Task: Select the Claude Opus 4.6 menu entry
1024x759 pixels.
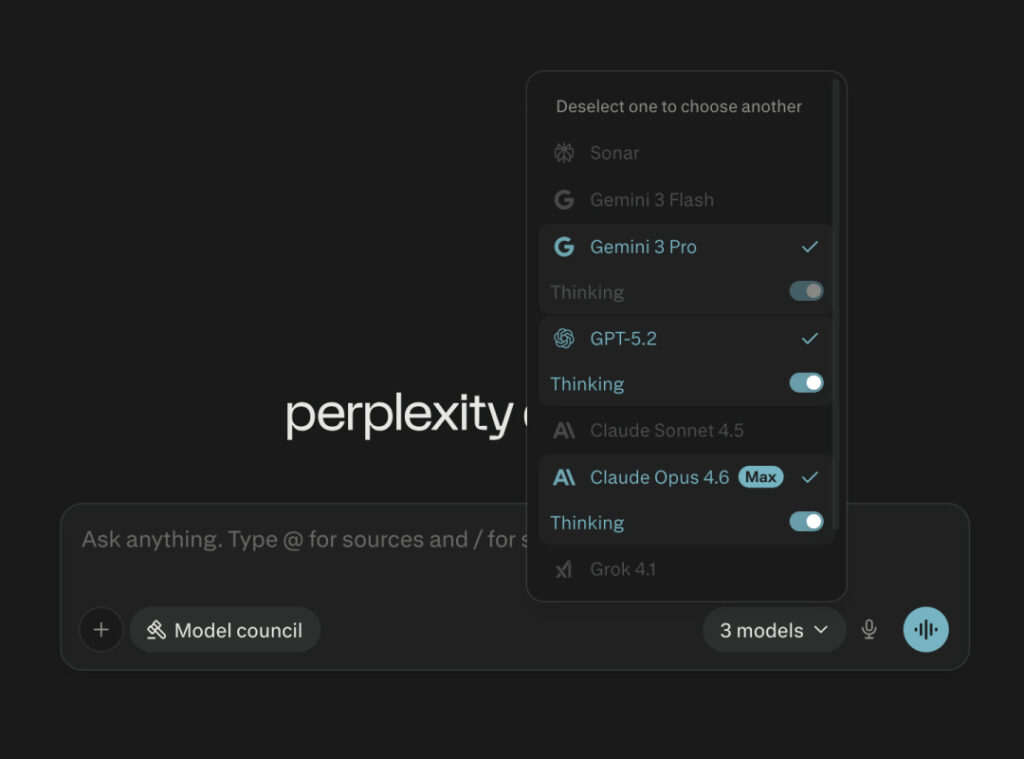Action: coord(659,478)
